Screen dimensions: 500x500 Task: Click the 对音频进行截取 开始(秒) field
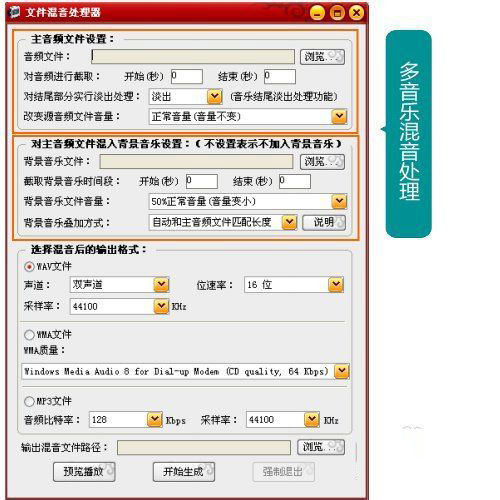(x=187, y=76)
